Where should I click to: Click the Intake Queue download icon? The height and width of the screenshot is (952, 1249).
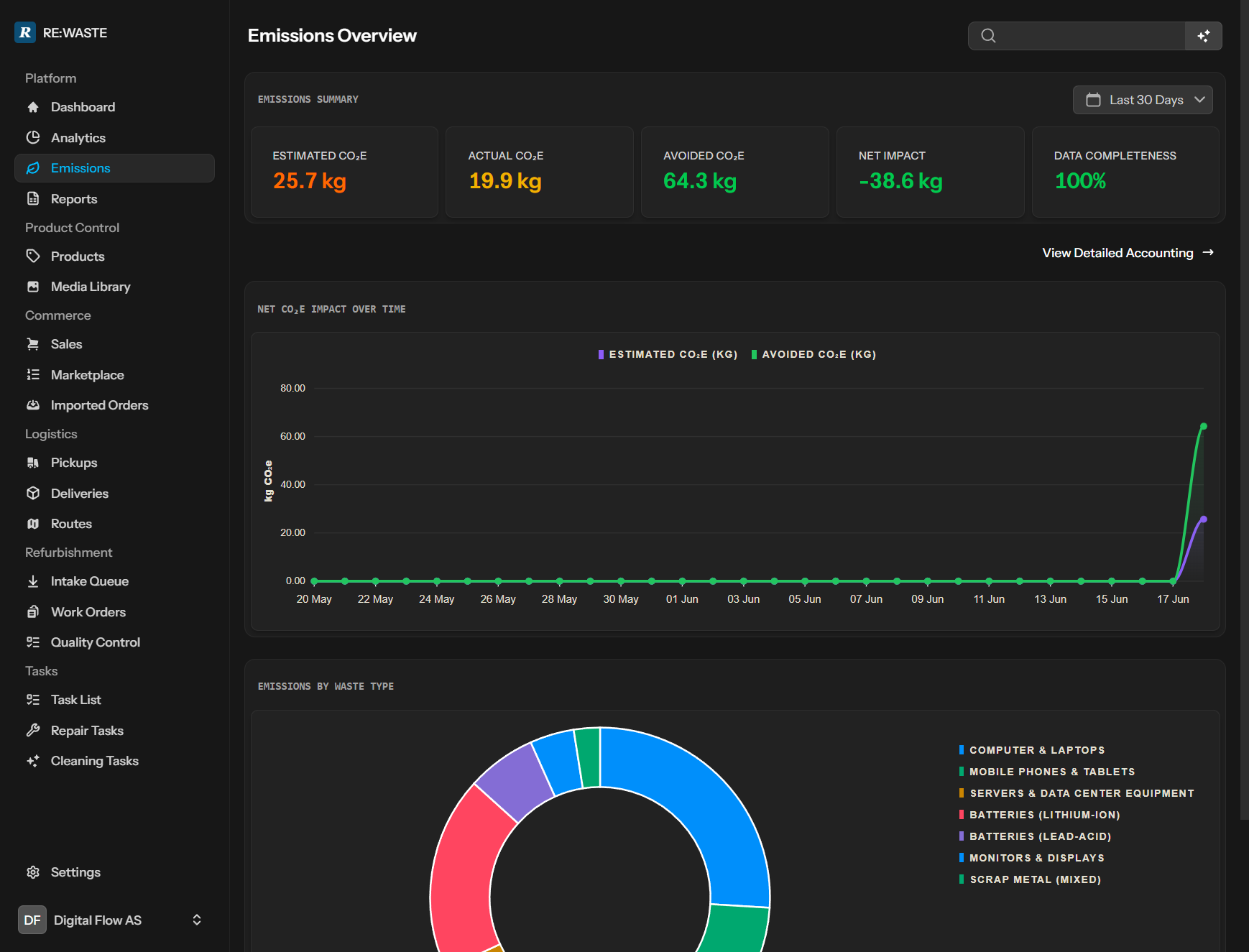(33, 581)
